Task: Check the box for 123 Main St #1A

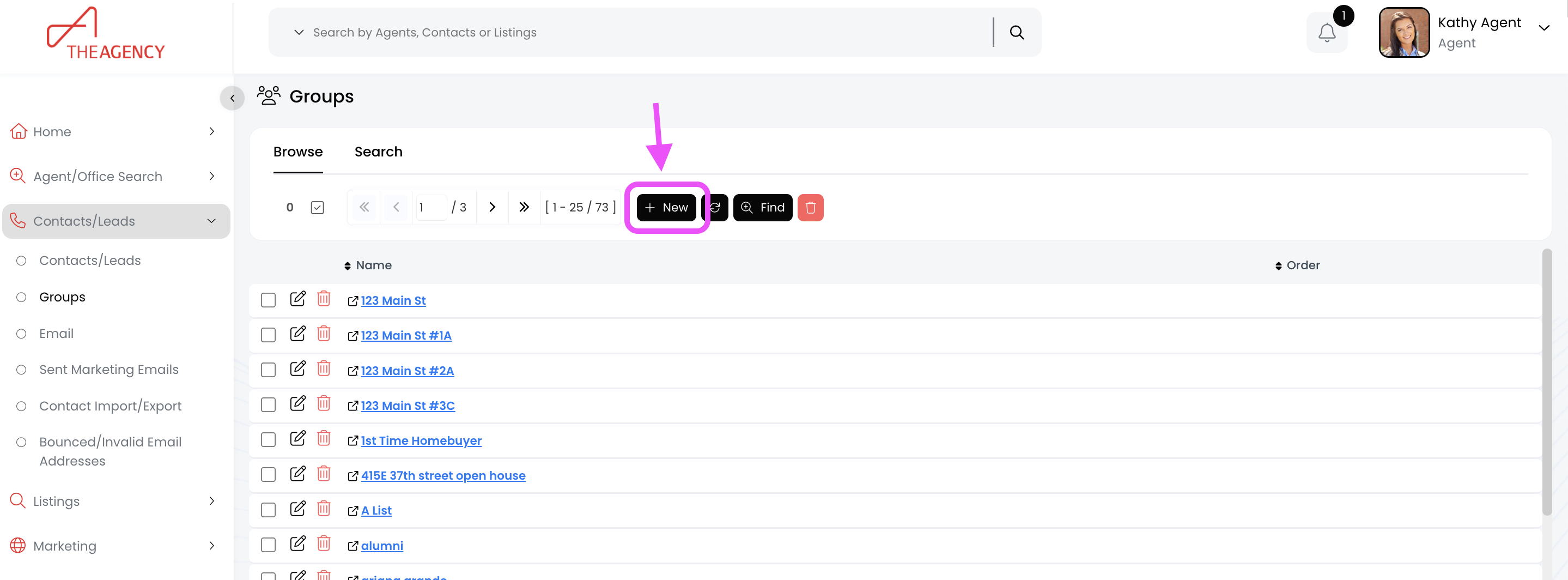Action: (x=269, y=335)
